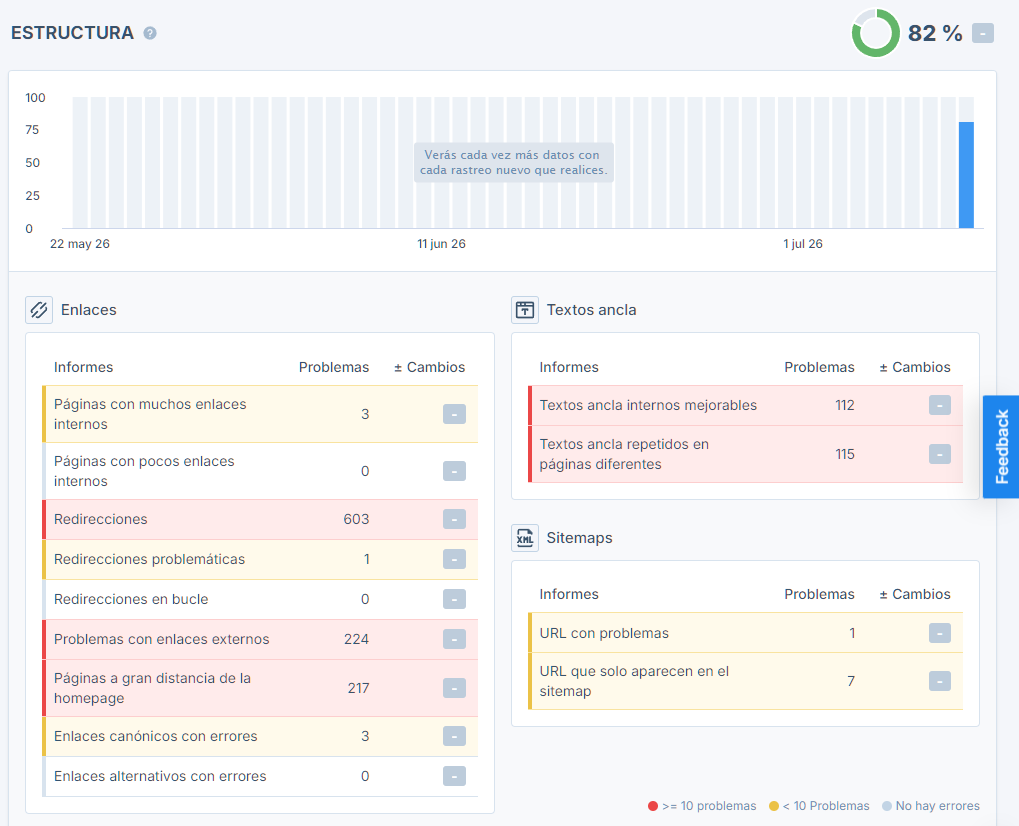Open the Feedback side tab
The width and height of the screenshot is (1019, 826).
[1001, 446]
